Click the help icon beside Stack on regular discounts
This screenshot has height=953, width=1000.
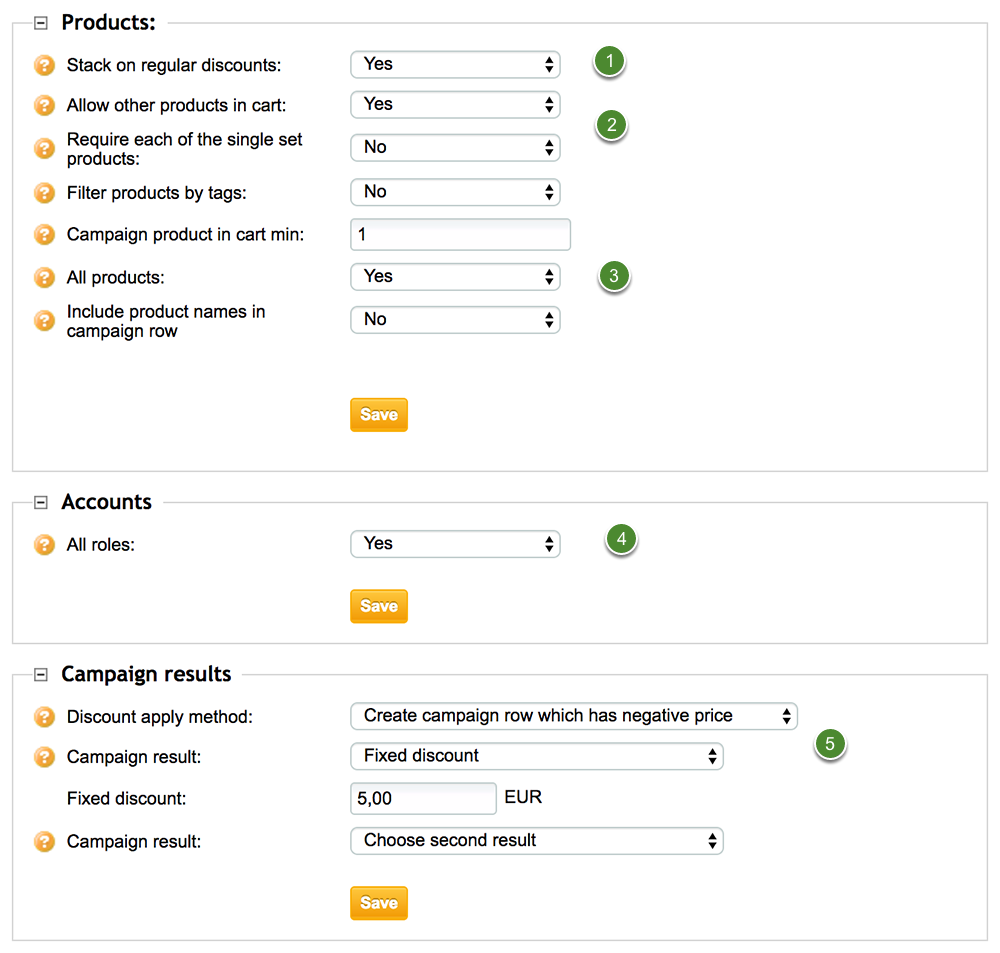tap(44, 63)
